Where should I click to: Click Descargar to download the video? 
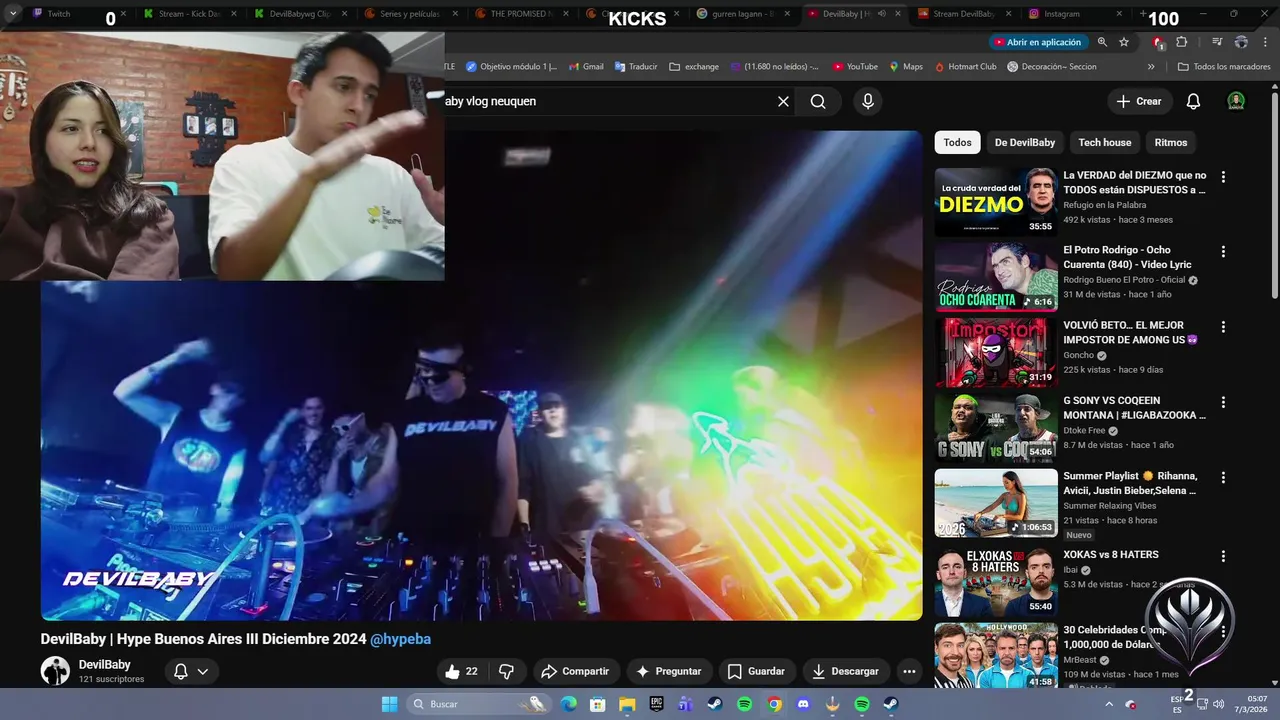click(846, 671)
